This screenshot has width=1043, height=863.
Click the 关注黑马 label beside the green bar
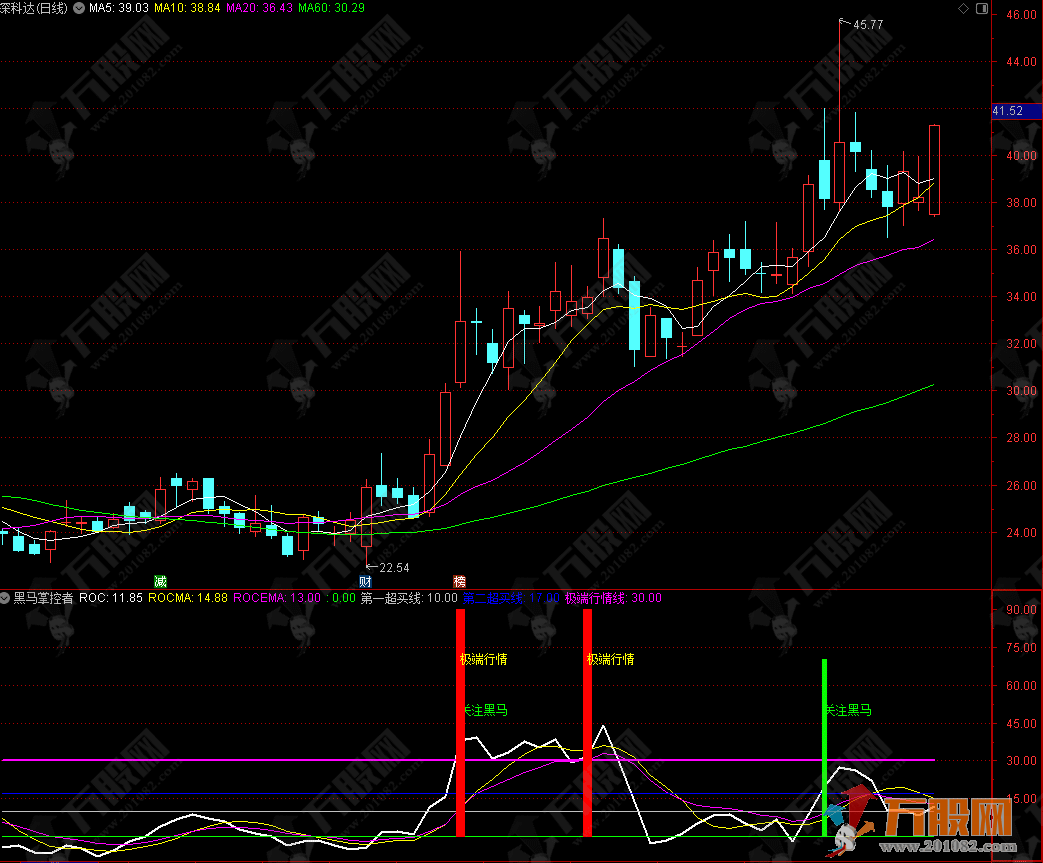pos(848,711)
